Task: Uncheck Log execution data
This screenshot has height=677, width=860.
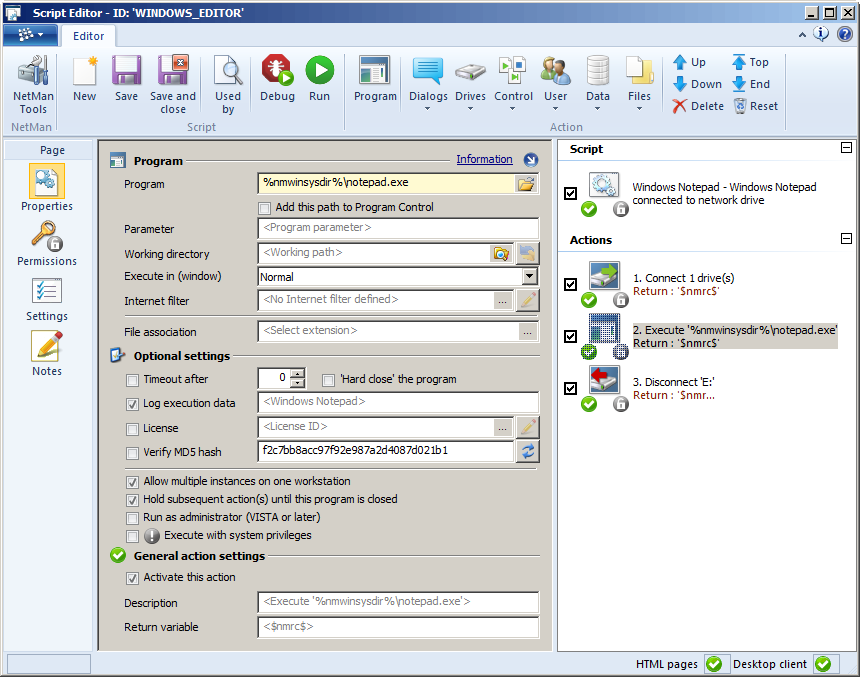Action: 132,404
